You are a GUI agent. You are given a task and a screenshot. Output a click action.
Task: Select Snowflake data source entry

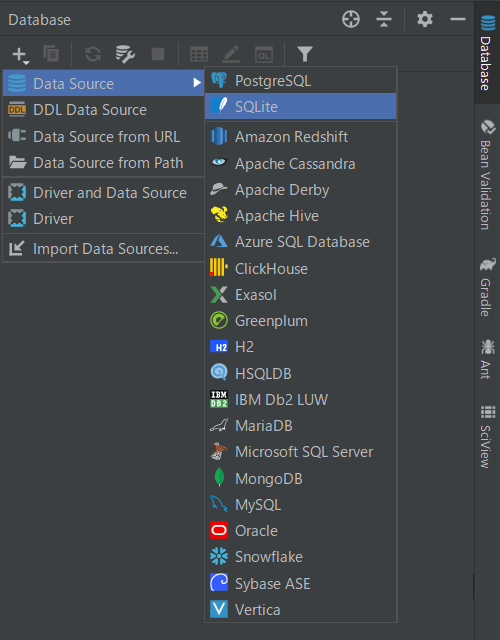click(x=300, y=557)
